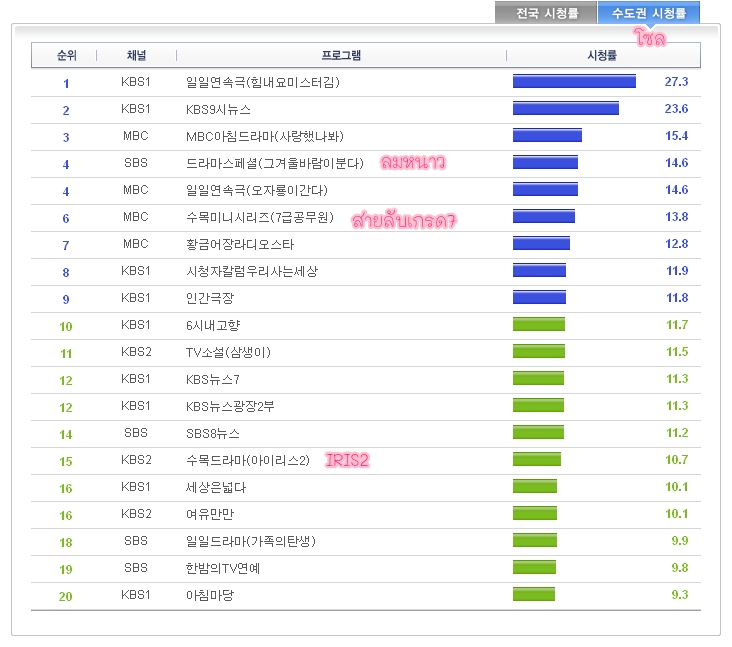Click the rating bar in the KBS9시뉴스 row
This screenshot has height=647, width=732.
point(566,108)
